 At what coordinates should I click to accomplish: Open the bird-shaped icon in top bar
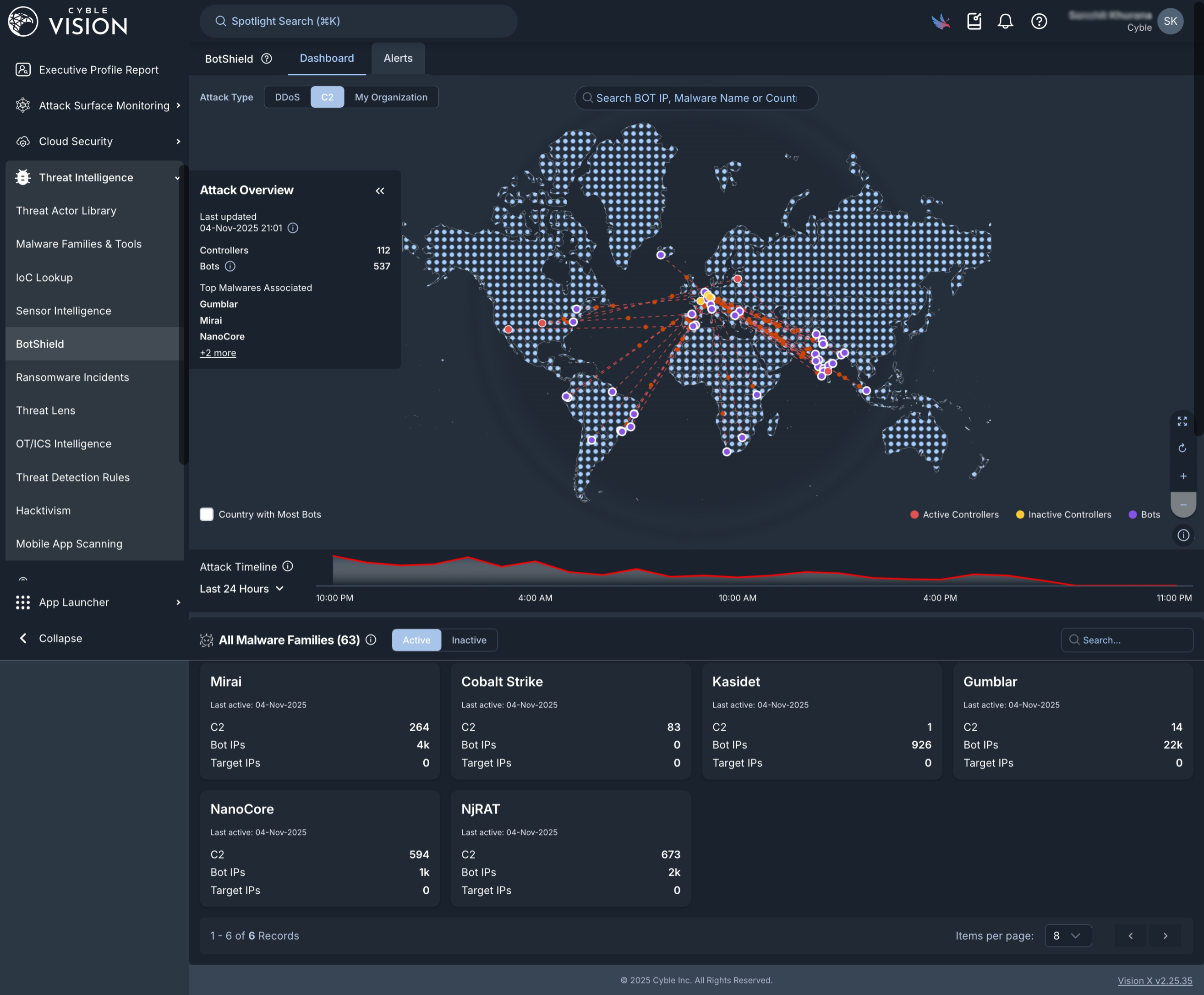pyautogui.click(x=941, y=22)
